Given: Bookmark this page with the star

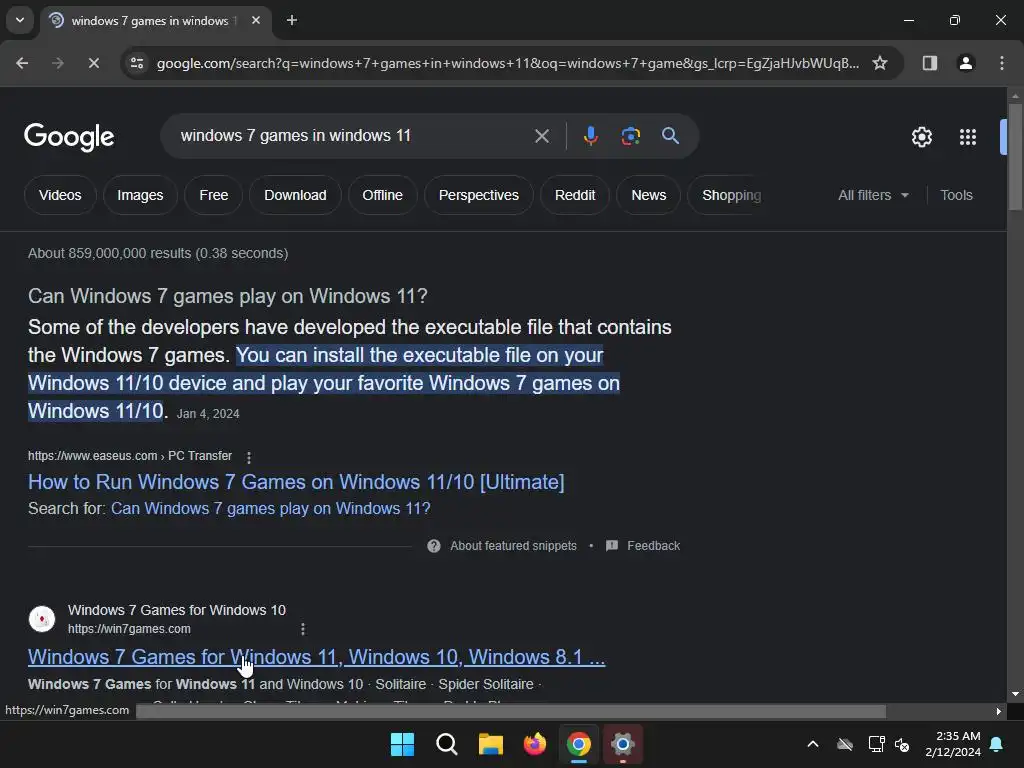Looking at the screenshot, I should tap(880, 63).
